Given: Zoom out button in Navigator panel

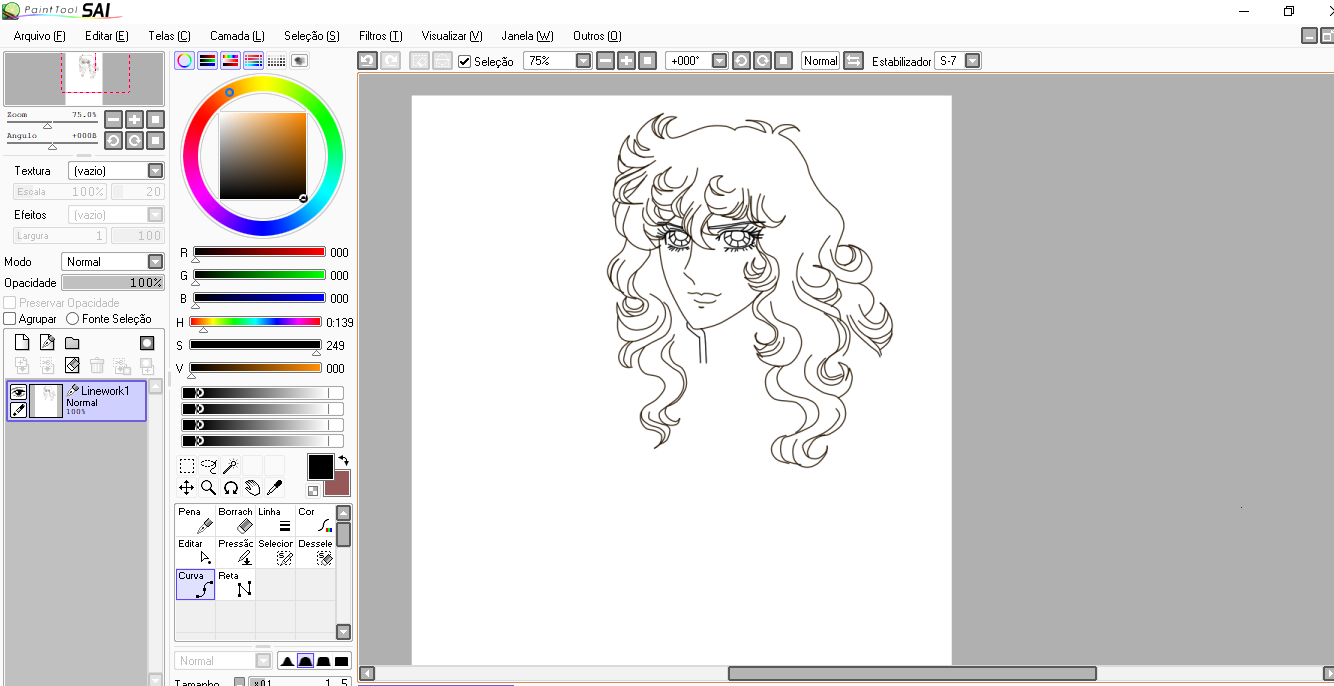Looking at the screenshot, I should click(113, 119).
